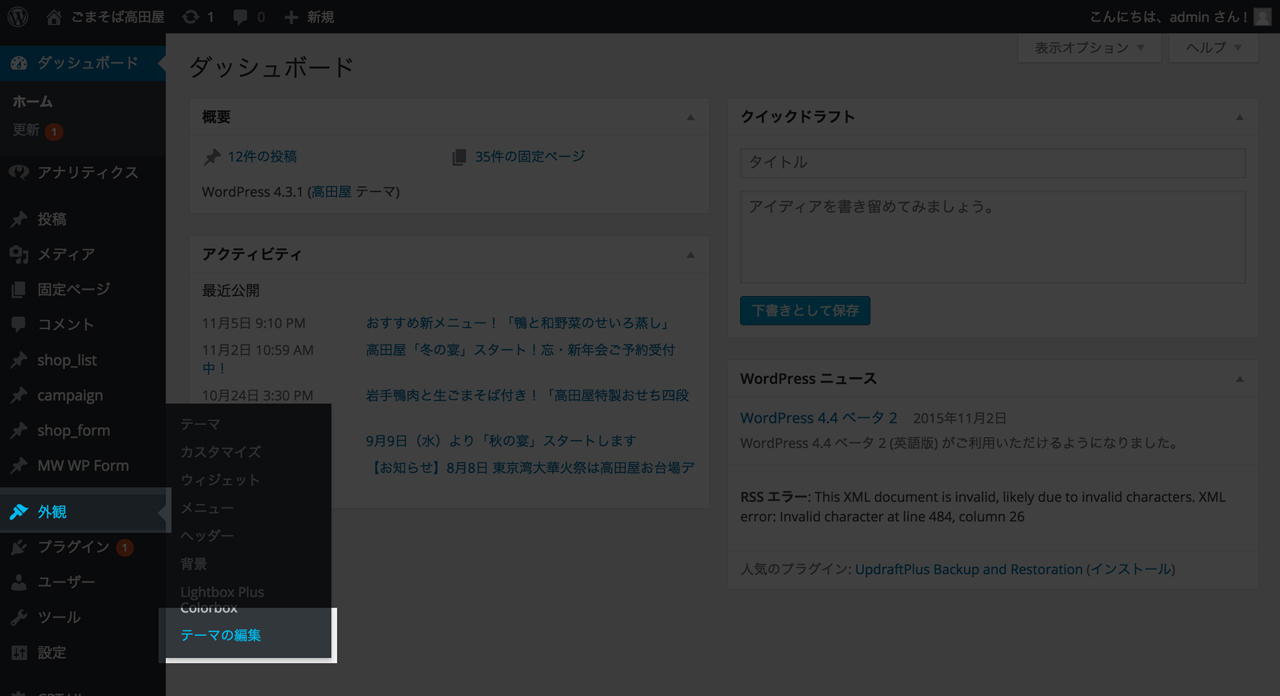Collapse the 概要 panel with its arrow
Image resolution: width=1280 pixels, height=696 pixels.
pos(690,117)
